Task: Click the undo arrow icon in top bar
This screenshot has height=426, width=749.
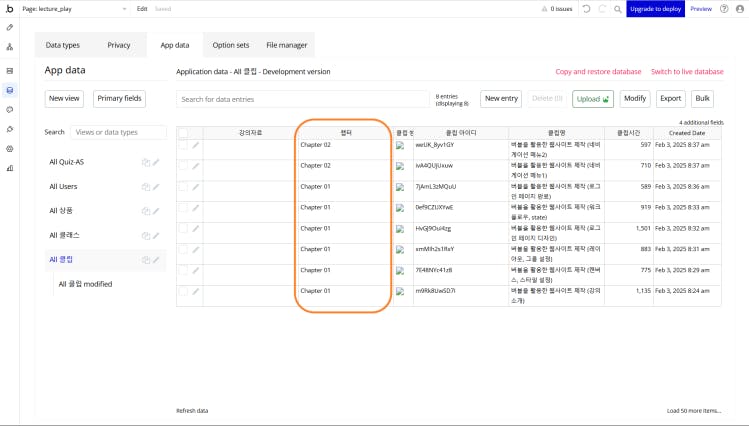Action: click(x=587, y=9)
